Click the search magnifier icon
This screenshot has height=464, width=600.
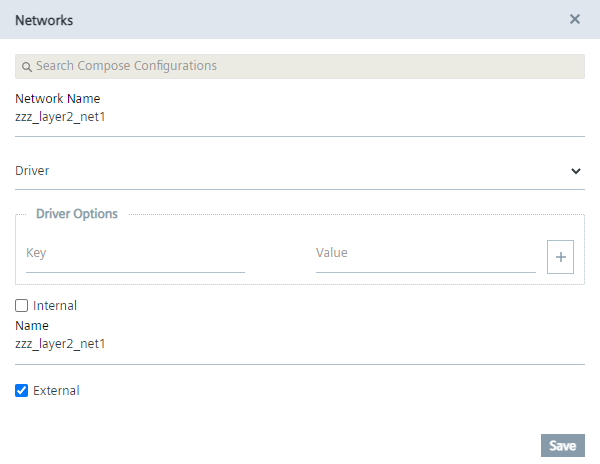27,67
